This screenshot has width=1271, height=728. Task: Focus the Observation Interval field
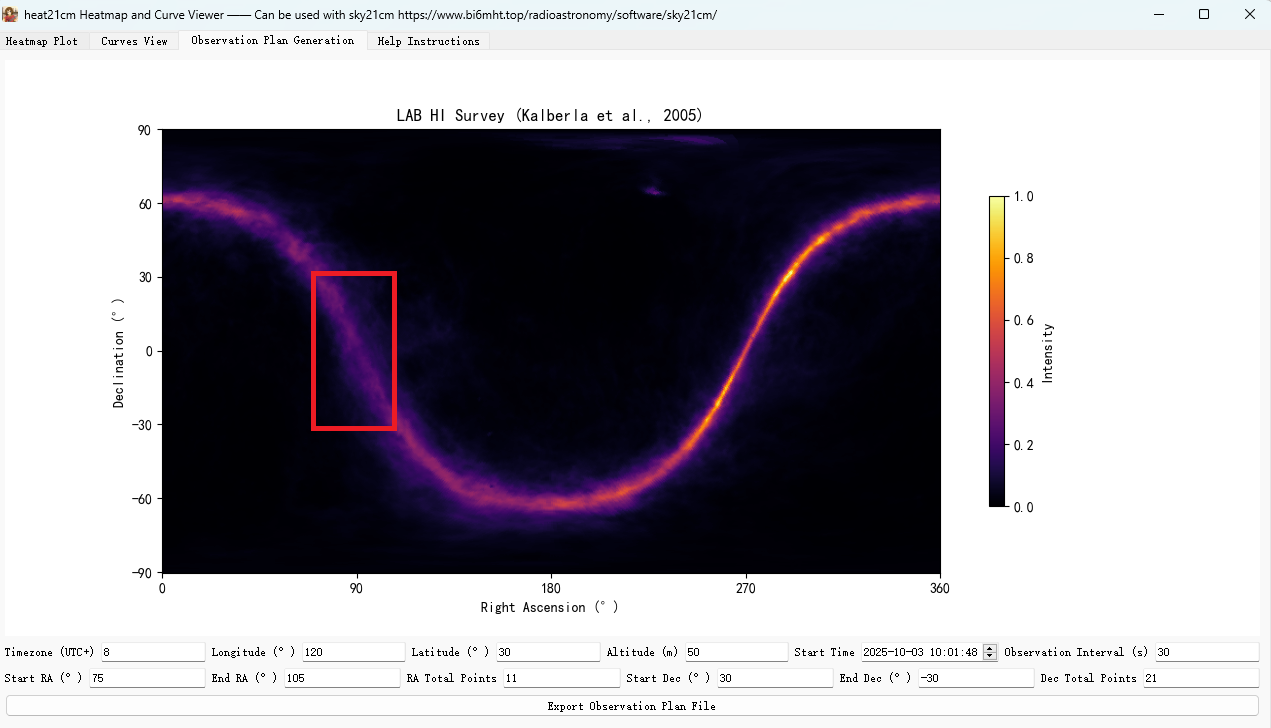[x=1206, y=652]
